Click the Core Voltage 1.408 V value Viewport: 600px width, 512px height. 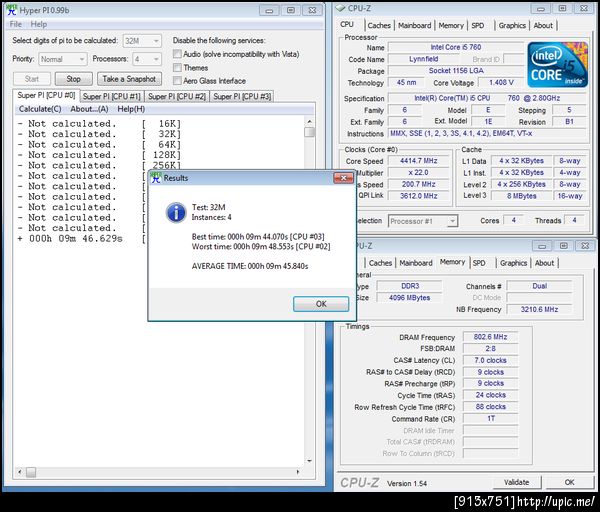(501, 83)
